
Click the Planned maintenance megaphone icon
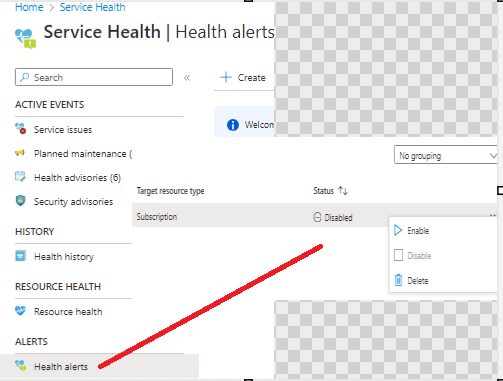[20, 153]
